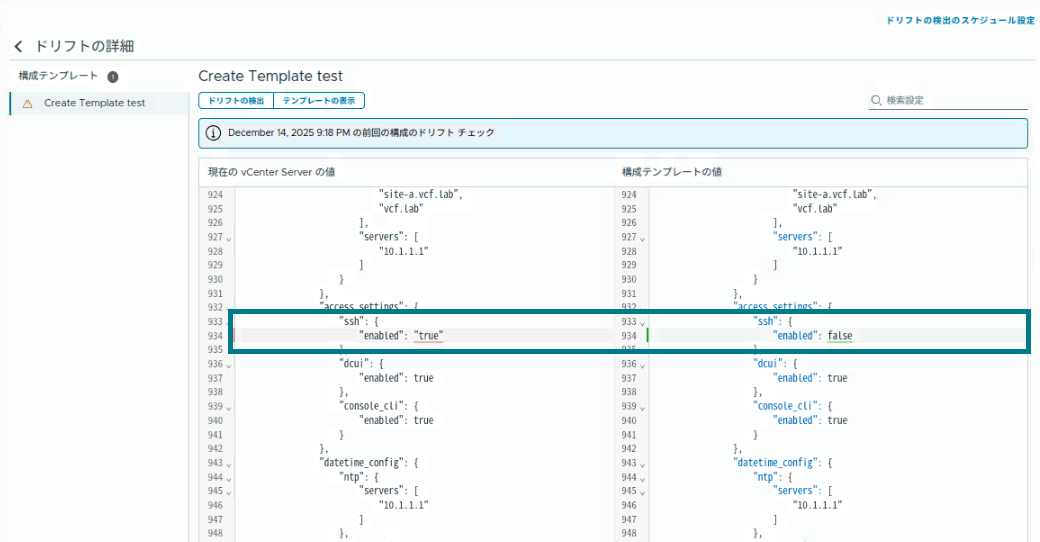Collapse line 933 ssh block in template pane

coord(643,323)
